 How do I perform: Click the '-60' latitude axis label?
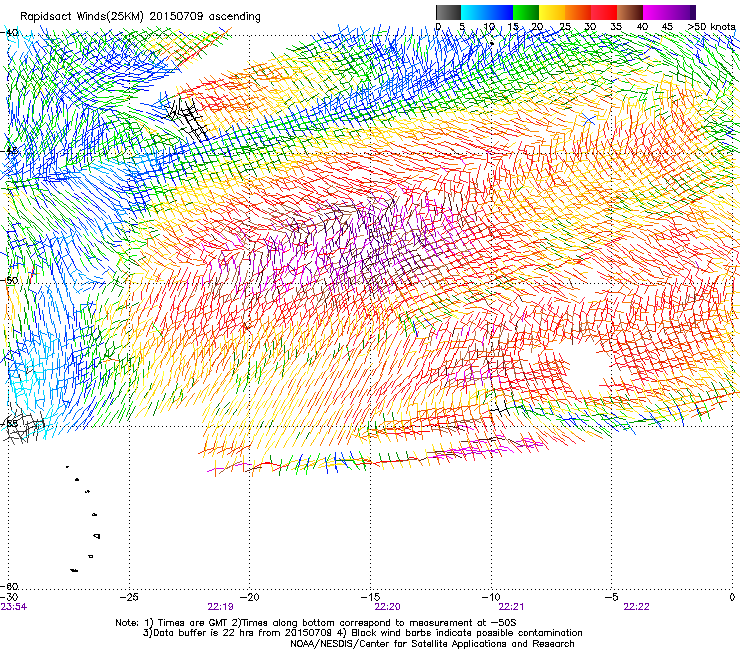point(10,586)
